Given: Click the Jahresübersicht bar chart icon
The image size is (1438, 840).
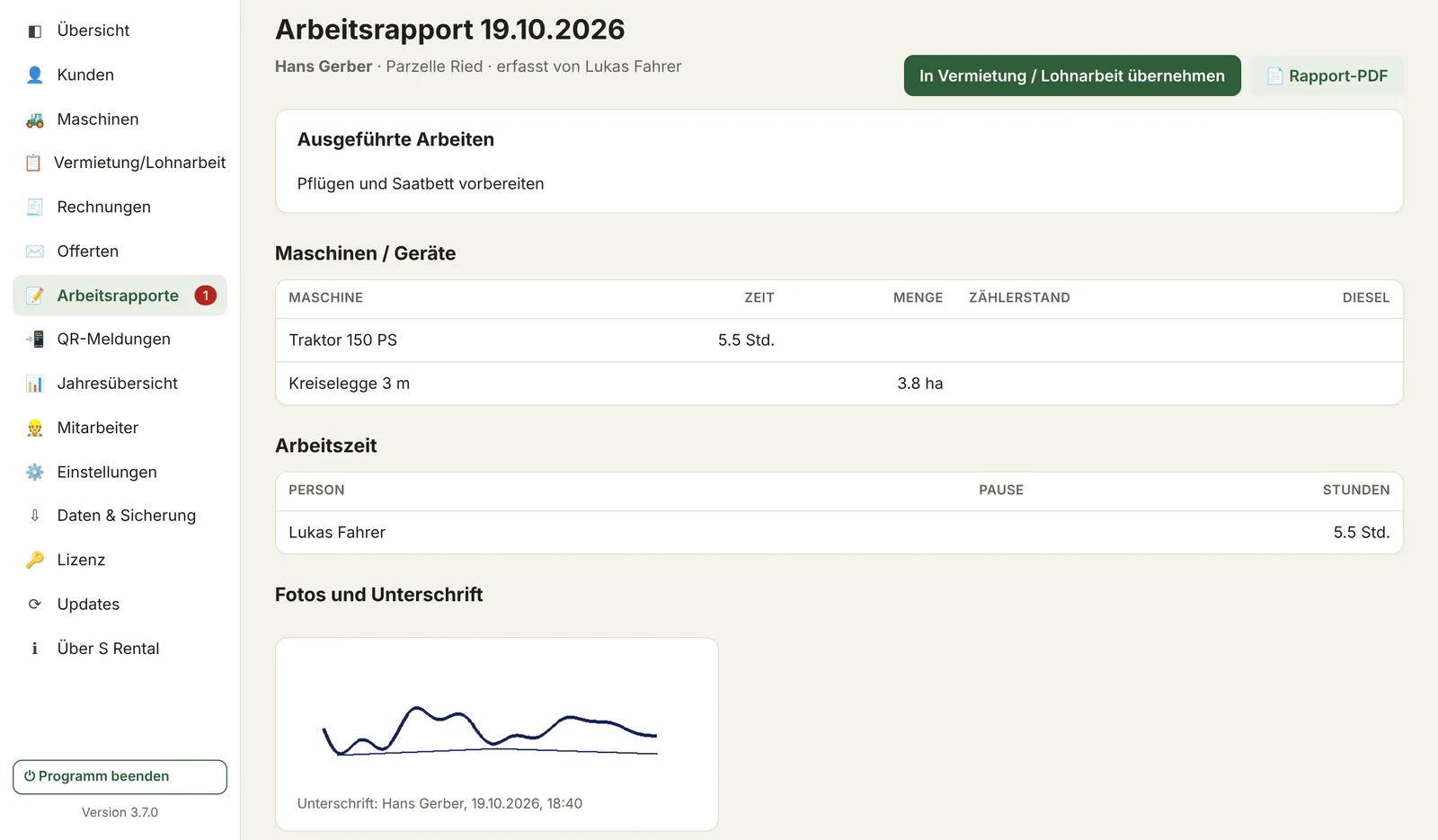Looking at the screenshot, I should [x=35, y=384].
